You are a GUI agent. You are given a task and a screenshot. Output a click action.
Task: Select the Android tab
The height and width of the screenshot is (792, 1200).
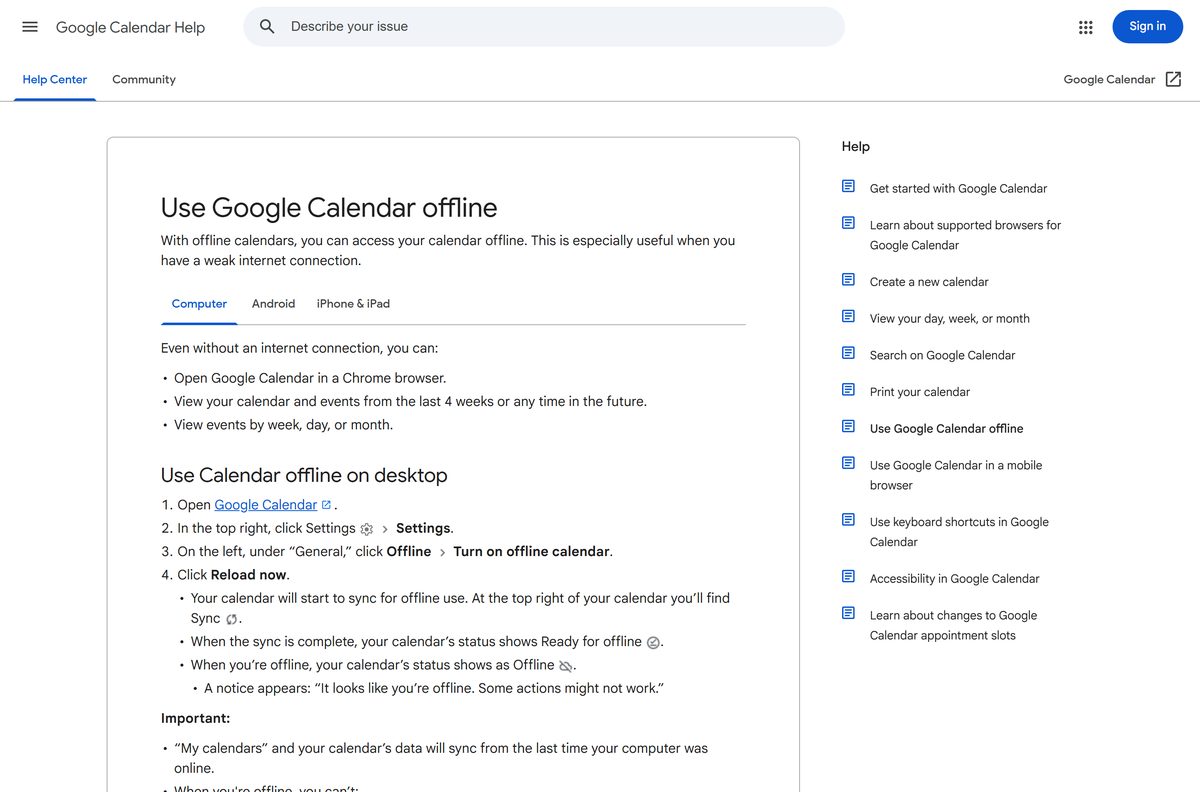click(273, 304)
